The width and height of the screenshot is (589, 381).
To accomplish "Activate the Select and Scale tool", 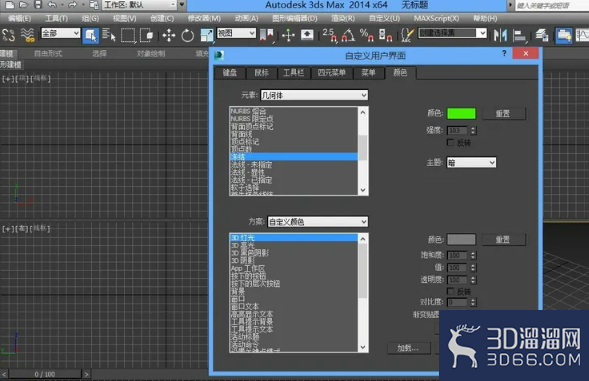I will point(206,35).
